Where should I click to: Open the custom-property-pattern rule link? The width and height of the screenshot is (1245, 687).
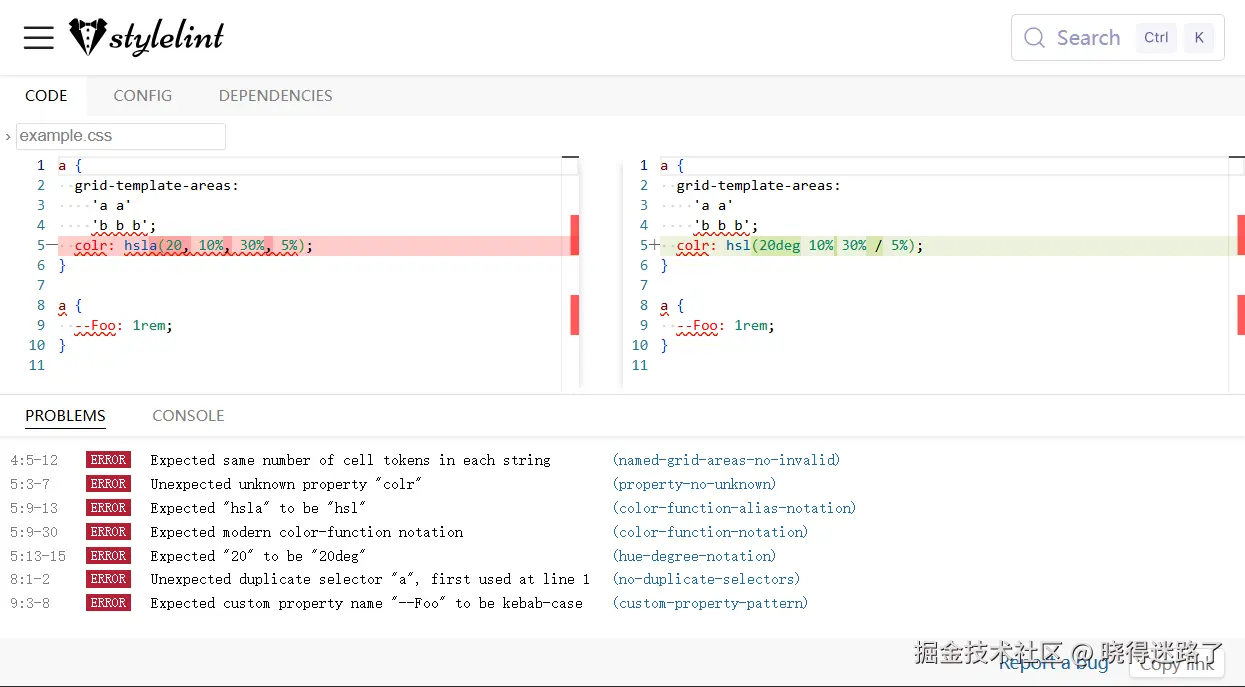pos(710,603)
